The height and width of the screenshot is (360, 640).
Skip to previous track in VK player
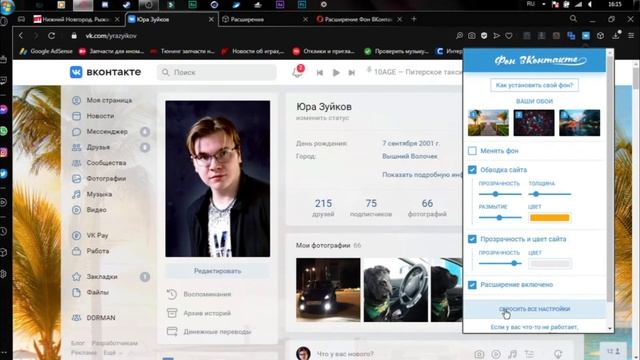320,73
